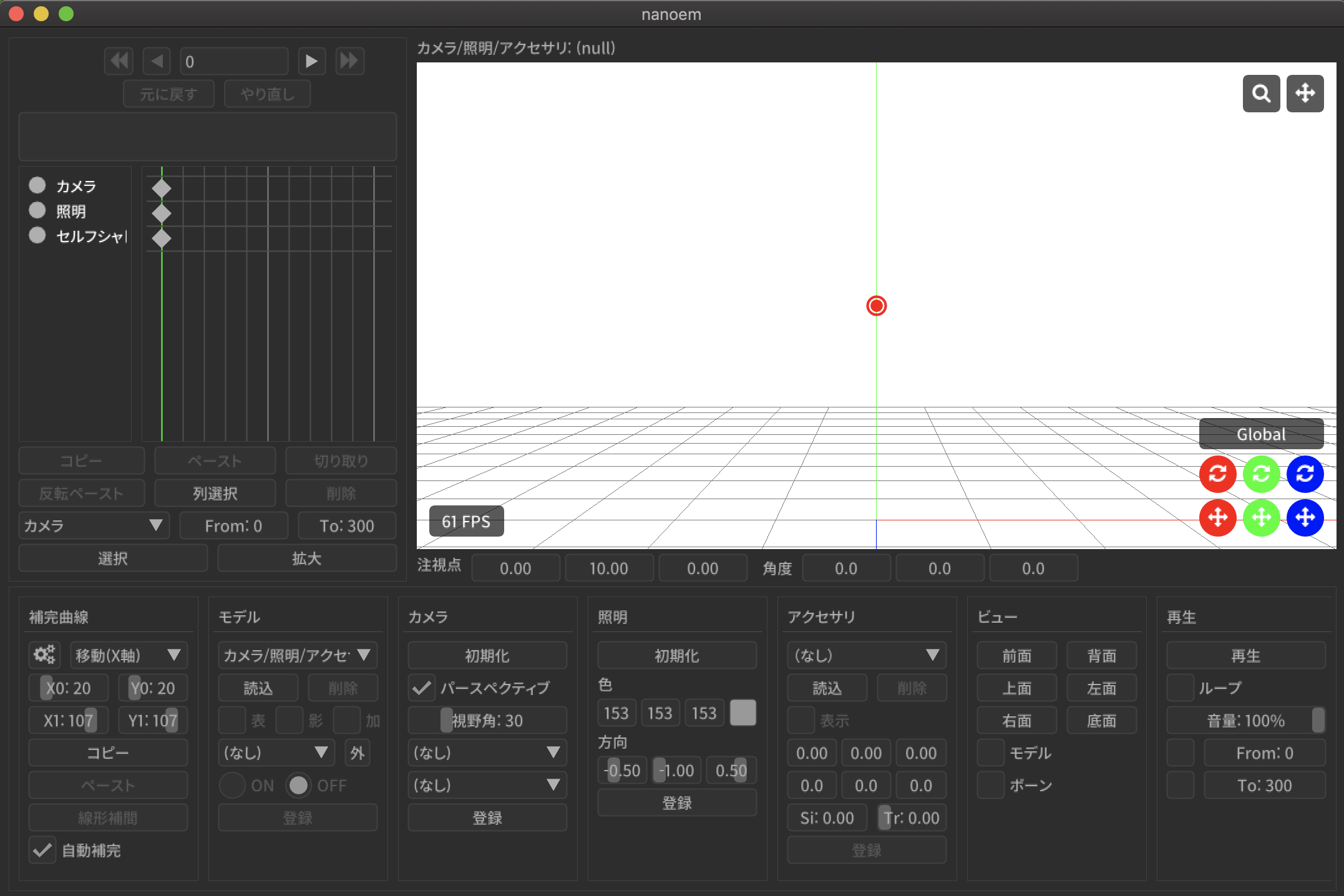Click the 注視点 Y value field 10.00
This screenshot has width=1344, height=896.
point(609,568)
